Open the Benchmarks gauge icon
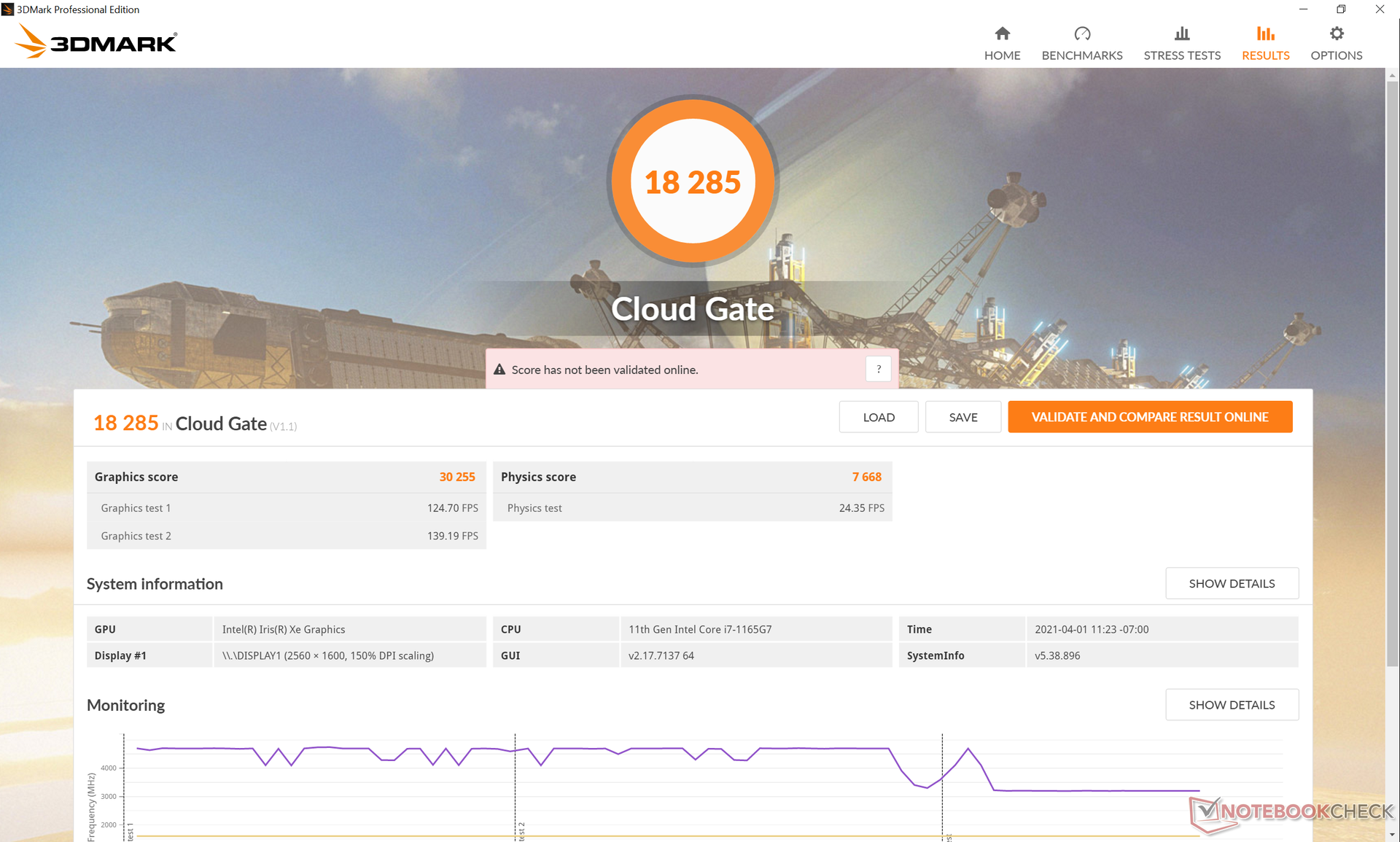 1081,34
